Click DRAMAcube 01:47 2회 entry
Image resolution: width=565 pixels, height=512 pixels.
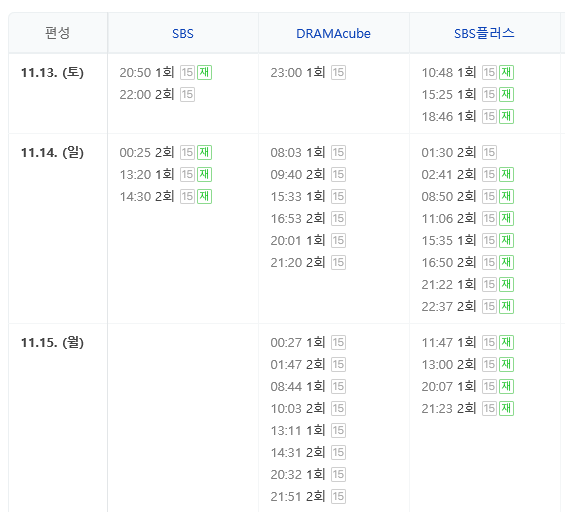[308, 364]
